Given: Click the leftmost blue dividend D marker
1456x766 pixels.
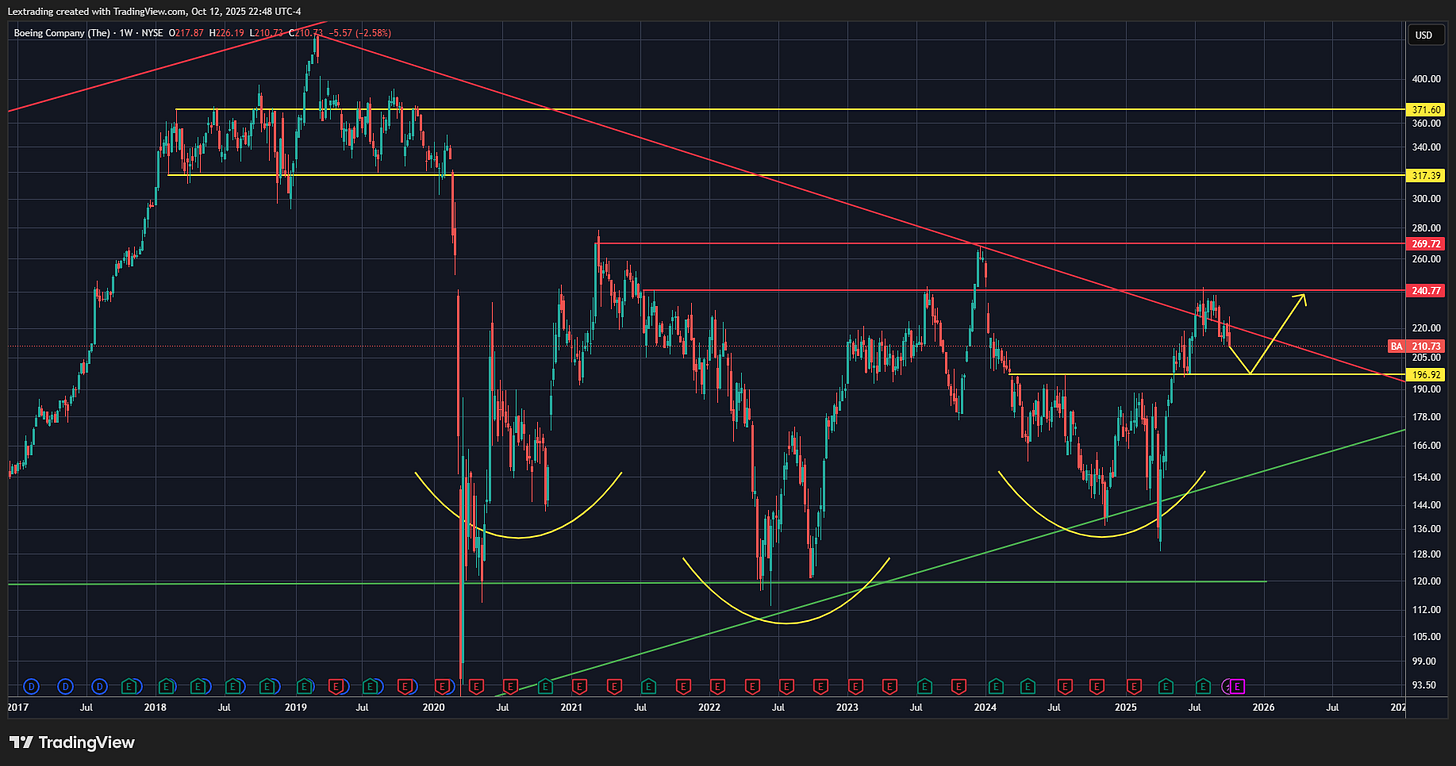Looking at the screenshot, I should pyautogui.click(x=31, y=686).
